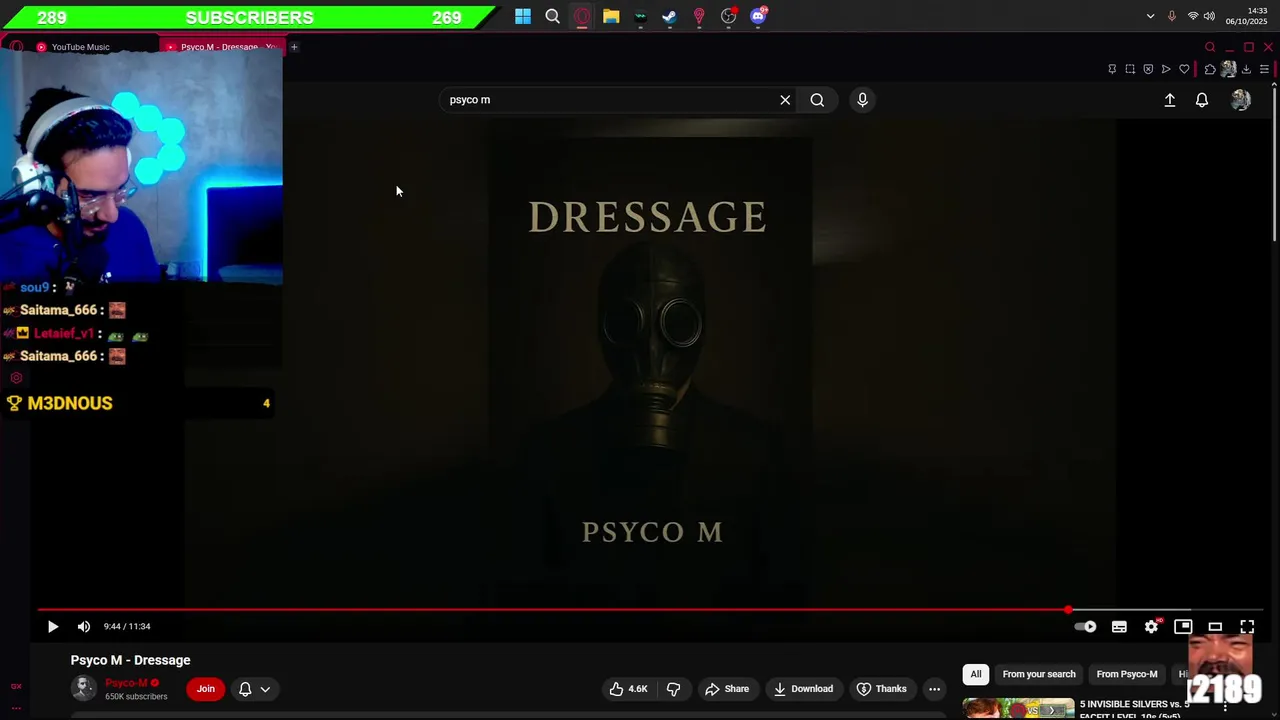Viewport: 1280px width, 720px height.
Task: Expand the notification preference chevron
Action: (265, 689)
